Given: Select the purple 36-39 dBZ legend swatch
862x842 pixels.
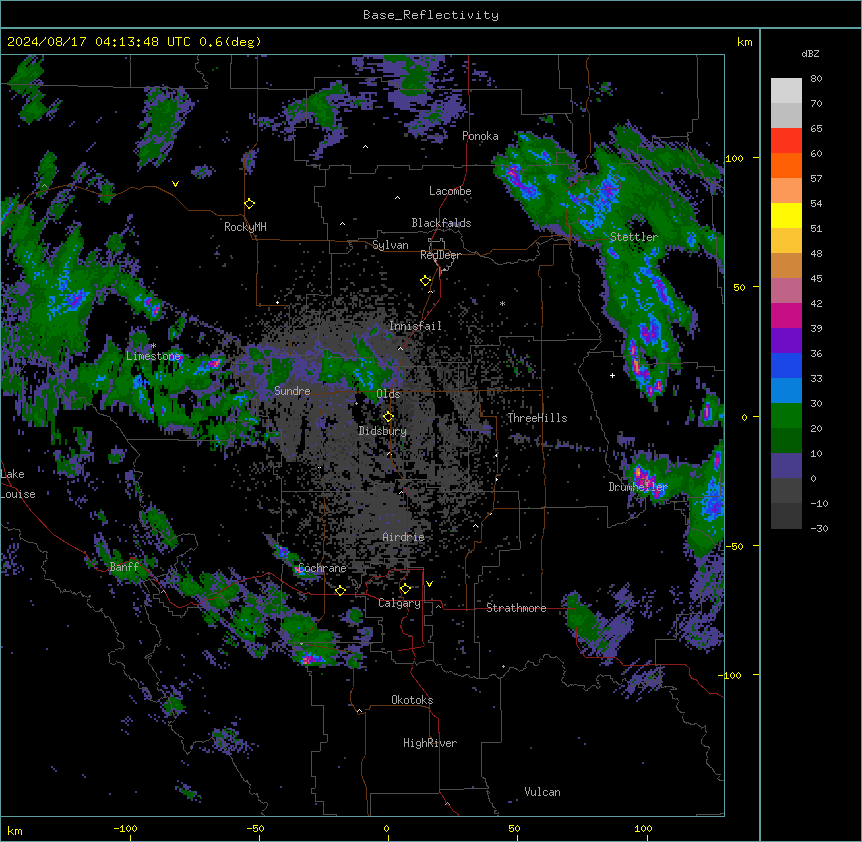Looking at the screenshot, I should coord(786,341).
